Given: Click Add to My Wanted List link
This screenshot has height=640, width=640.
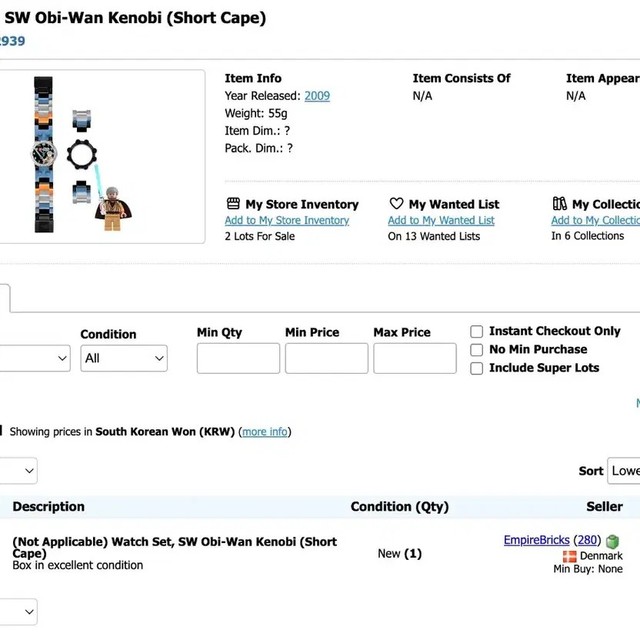Looking at the screenshot, I should (x=441, y=220).
